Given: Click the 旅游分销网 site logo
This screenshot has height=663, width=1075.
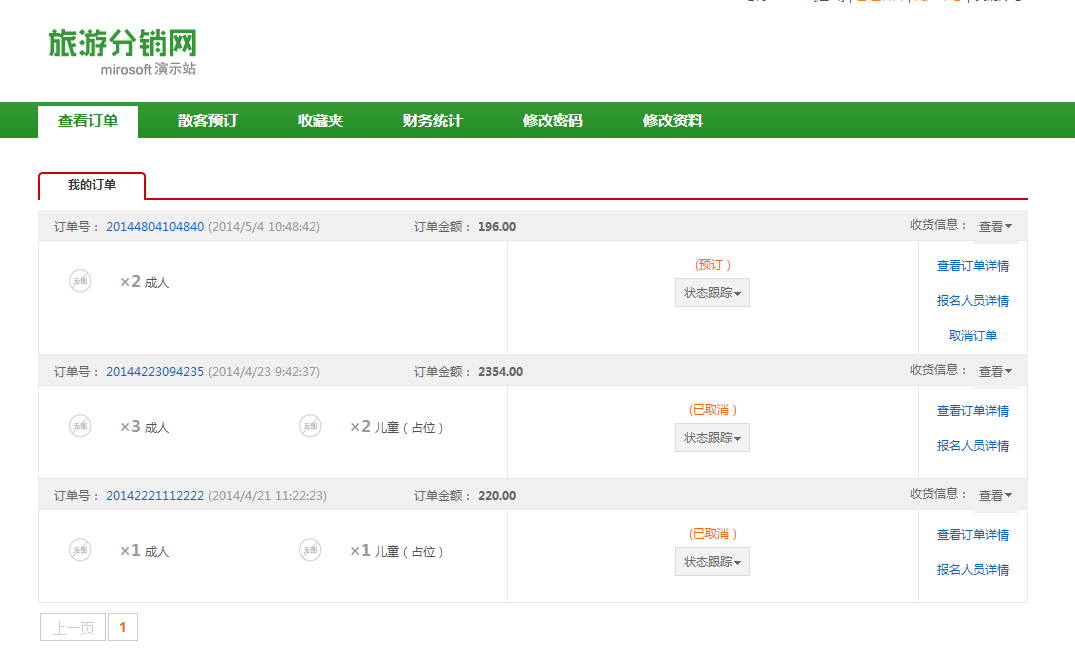Looking at the screenshot, I should coord(122,51).
